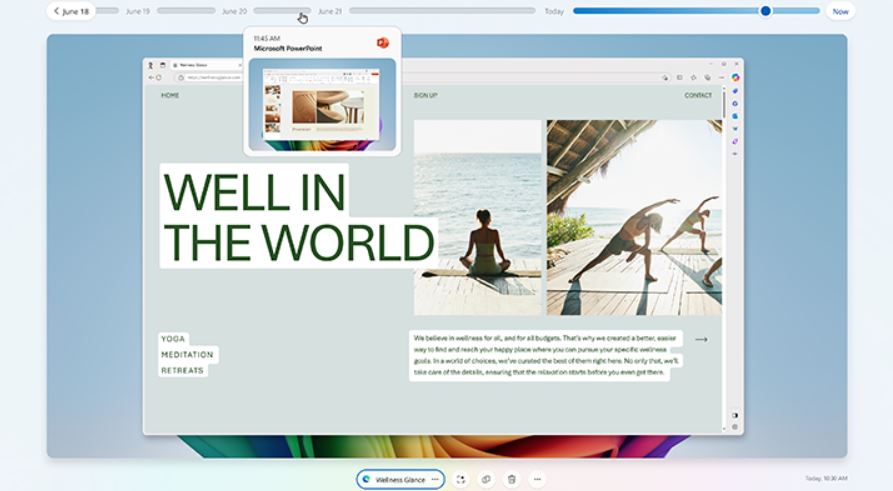The width and height of the screenshot is (893, 491).
Task: Click the browser back arrow icon
Action: [151, 77]
